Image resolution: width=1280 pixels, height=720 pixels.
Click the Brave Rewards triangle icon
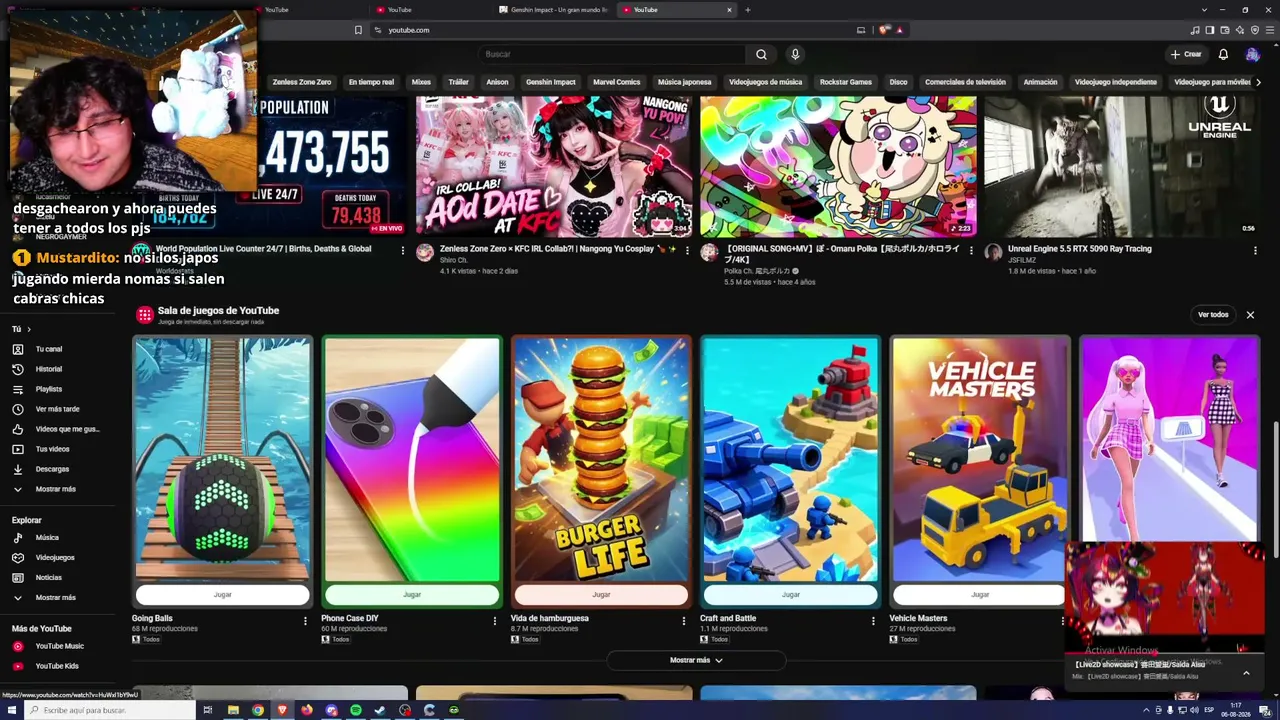[x=900, y=30]
